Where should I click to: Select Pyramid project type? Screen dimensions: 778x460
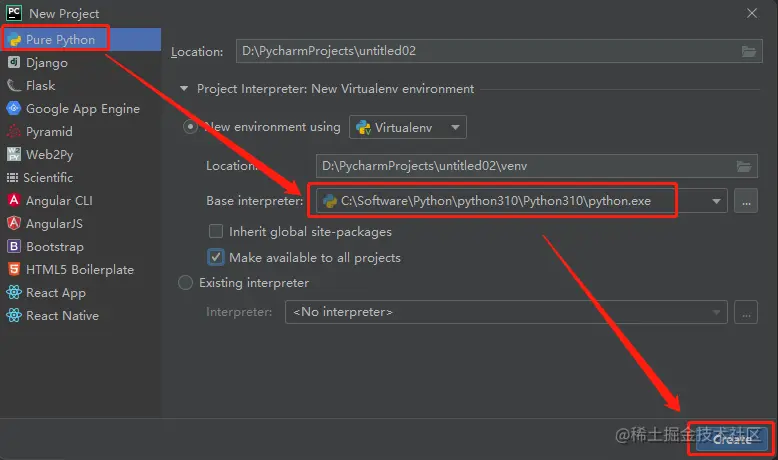tap(81, 131)
